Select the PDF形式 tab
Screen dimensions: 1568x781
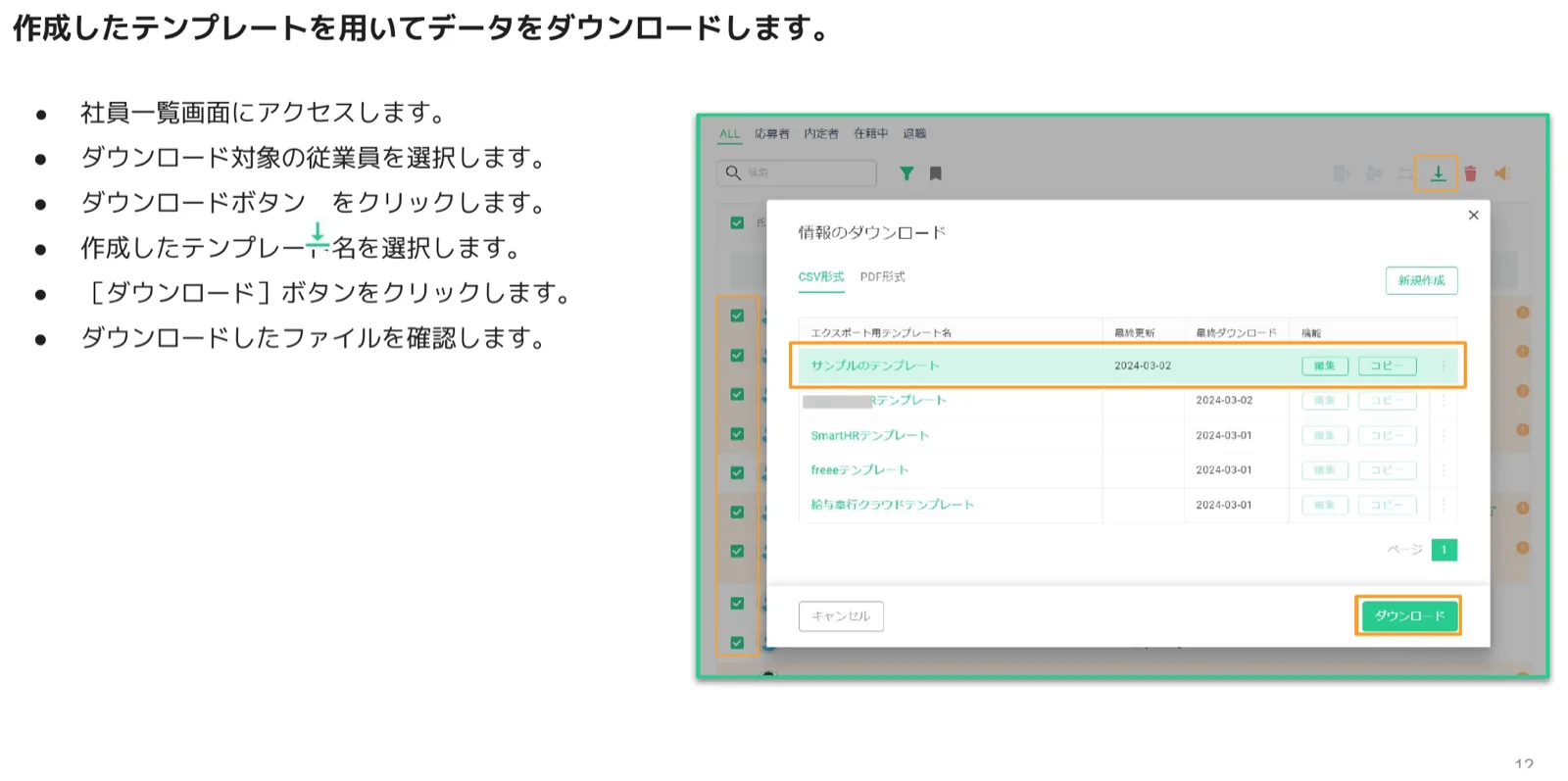coord(883,277)
